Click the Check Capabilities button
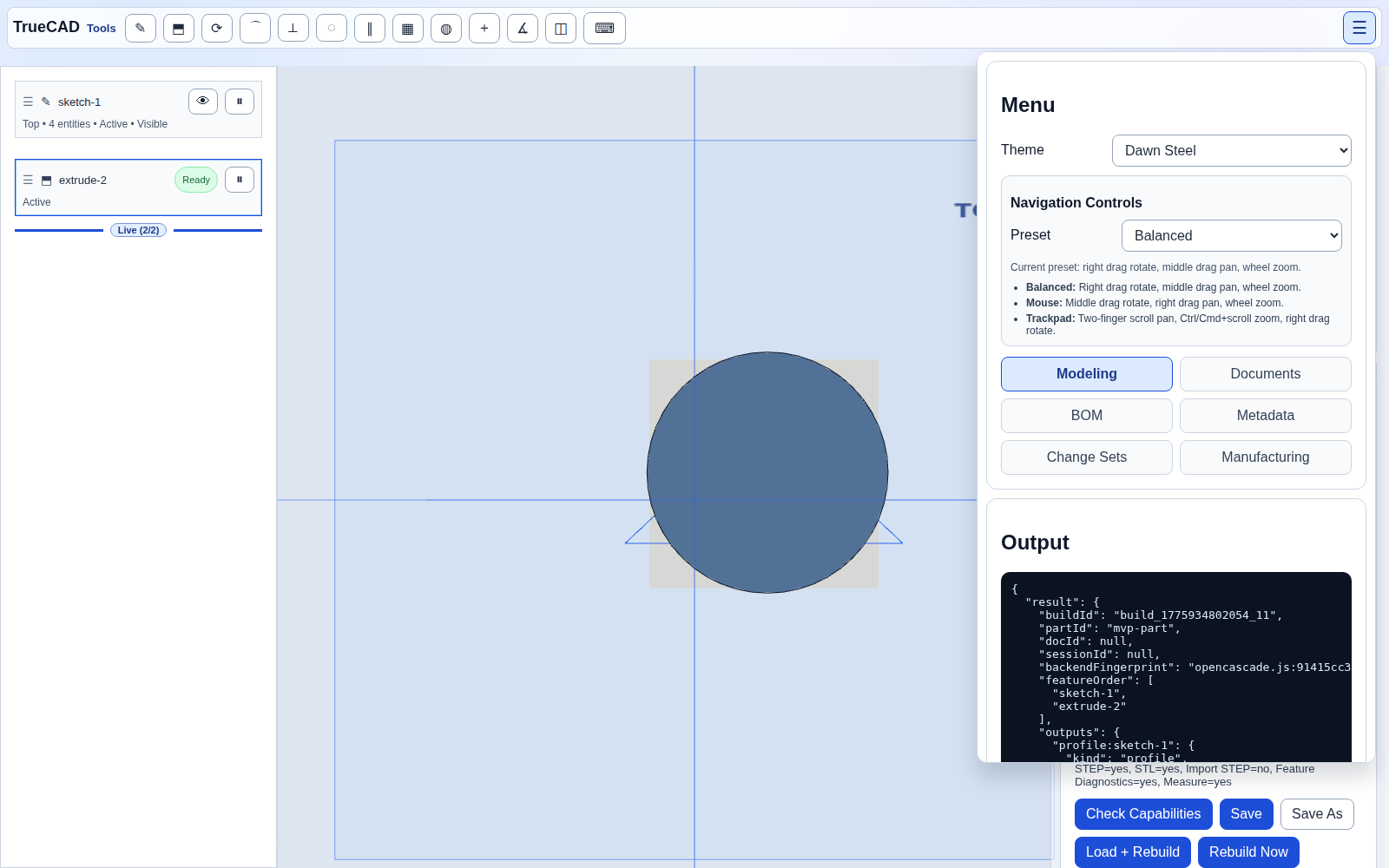The height and width of the screenshot is (868, 1389). tap(1142, 814)
